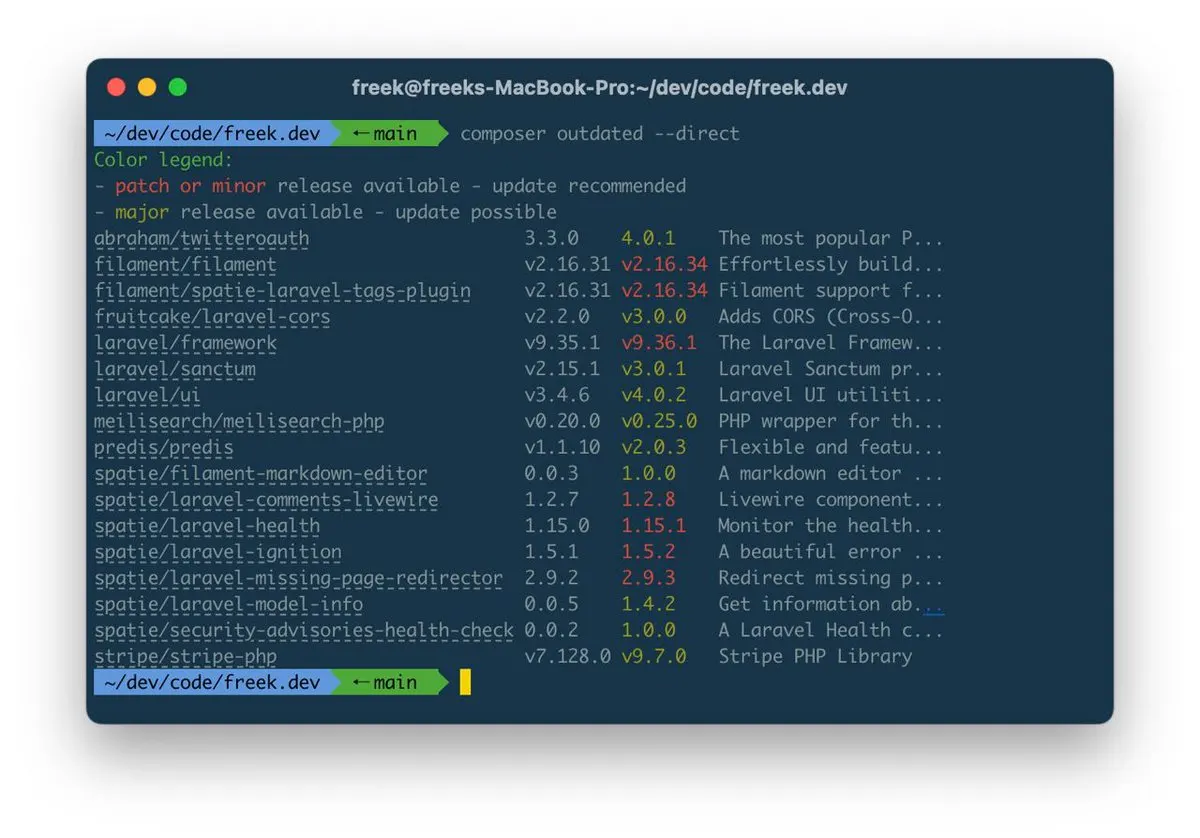Viewport: 1200px width, 838px height.
Task: Click latest version 1.5.2 for laravel-ignition
Action: pyautogui.click(x=648, y=551)
